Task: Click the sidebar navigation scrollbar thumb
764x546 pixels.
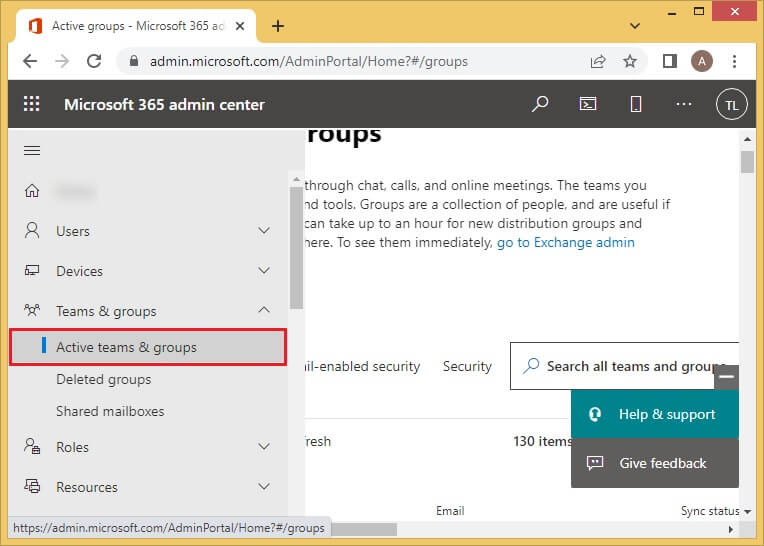Action: [x=296, y=247]
